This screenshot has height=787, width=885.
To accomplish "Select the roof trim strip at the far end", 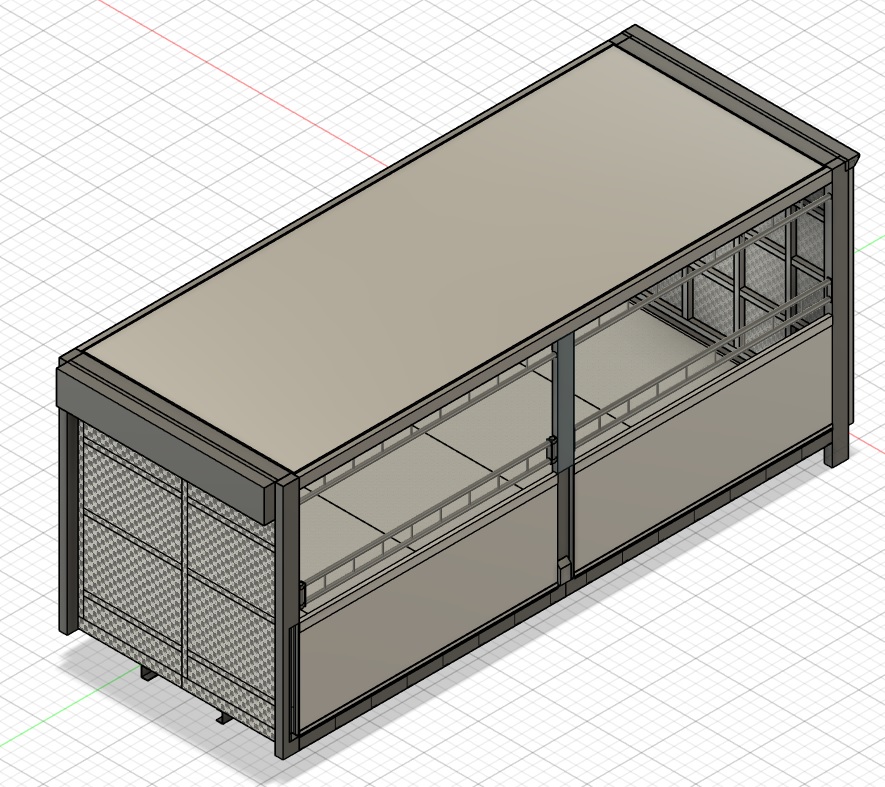I will click(740, 90).
